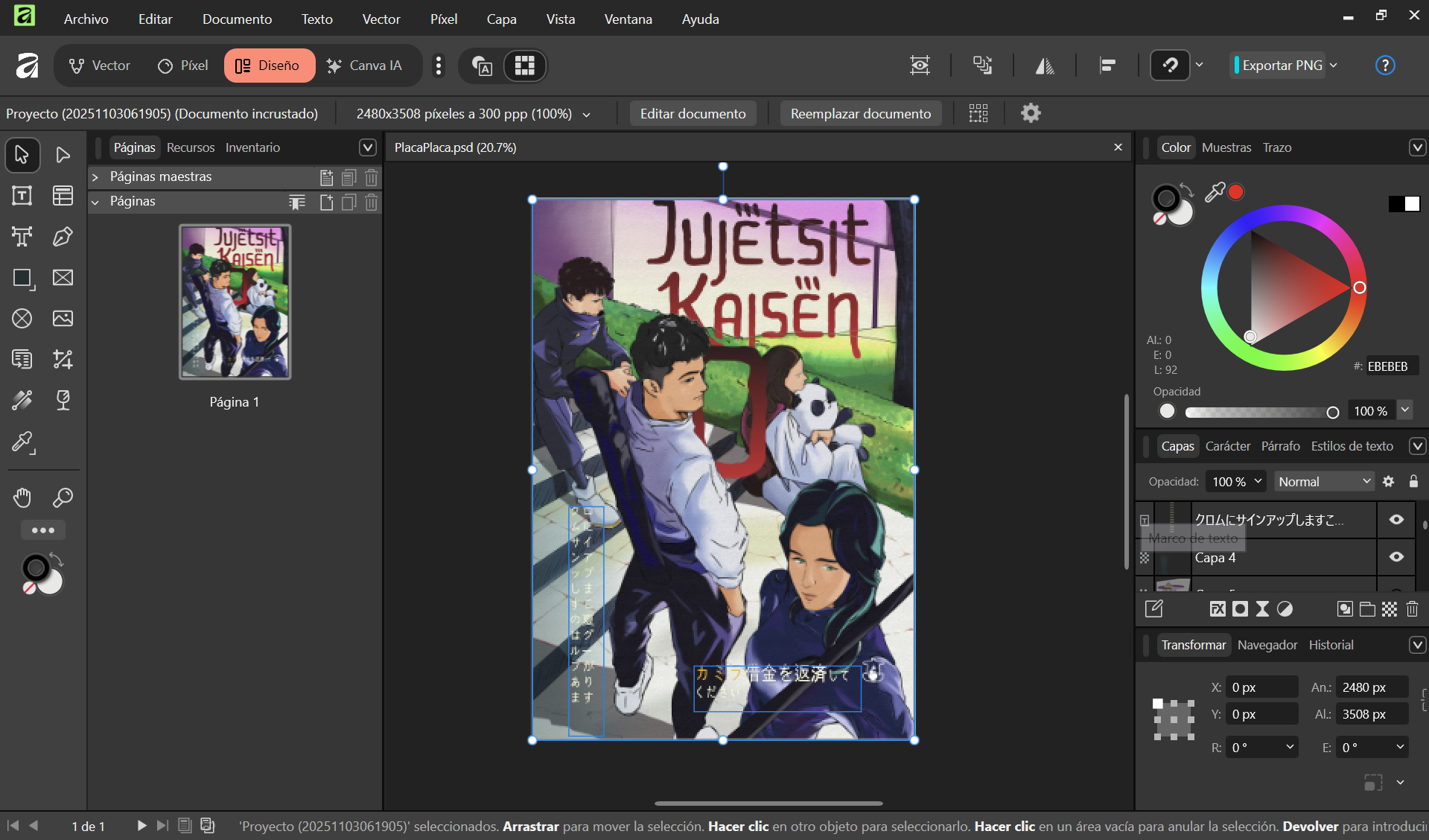This screenshot has width=1429, height=840.
Task: Click the Reemplazar documento button
Action: tap(860, 114)
